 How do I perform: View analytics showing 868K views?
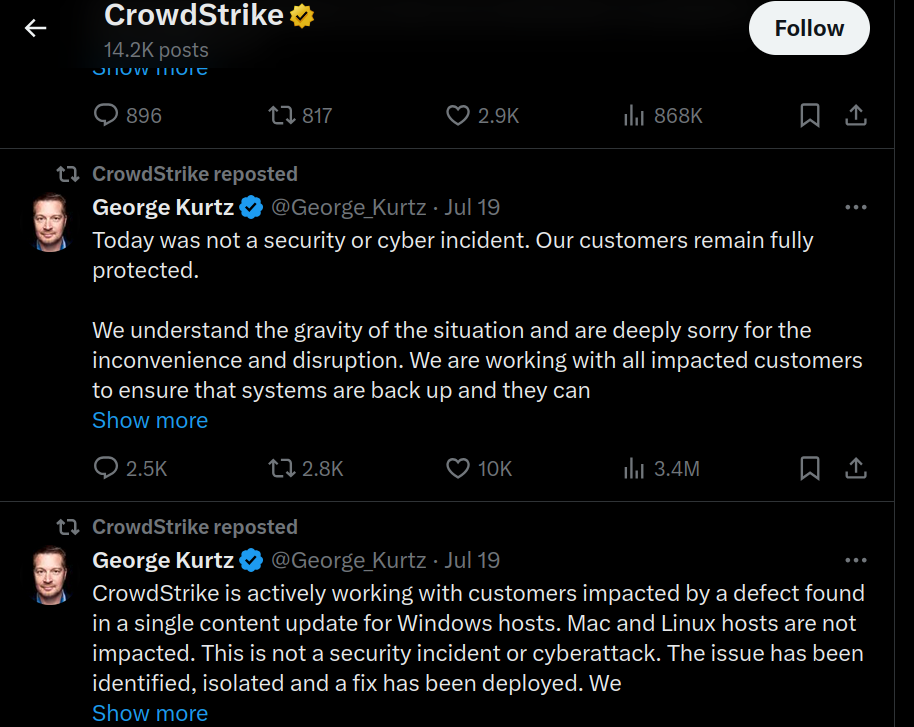click(663, 115)
